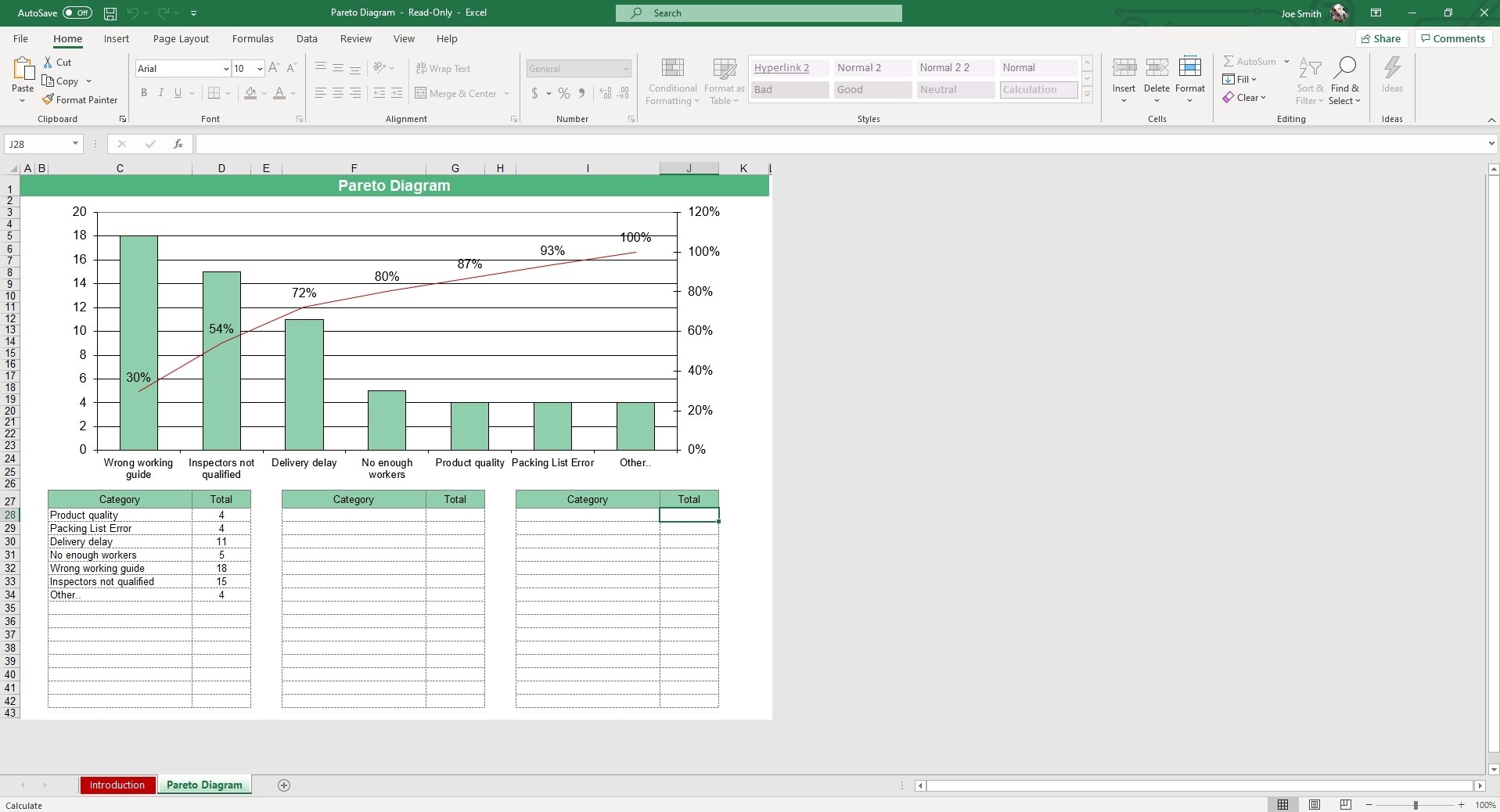Screen dimensions: 1500x812
Task: Click the Share button
Action: (1380, 38)
